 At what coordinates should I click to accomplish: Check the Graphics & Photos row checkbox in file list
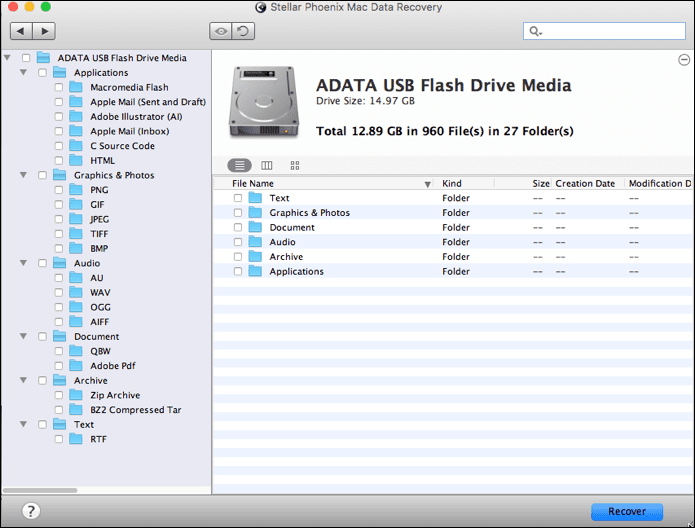pos(238,213)
